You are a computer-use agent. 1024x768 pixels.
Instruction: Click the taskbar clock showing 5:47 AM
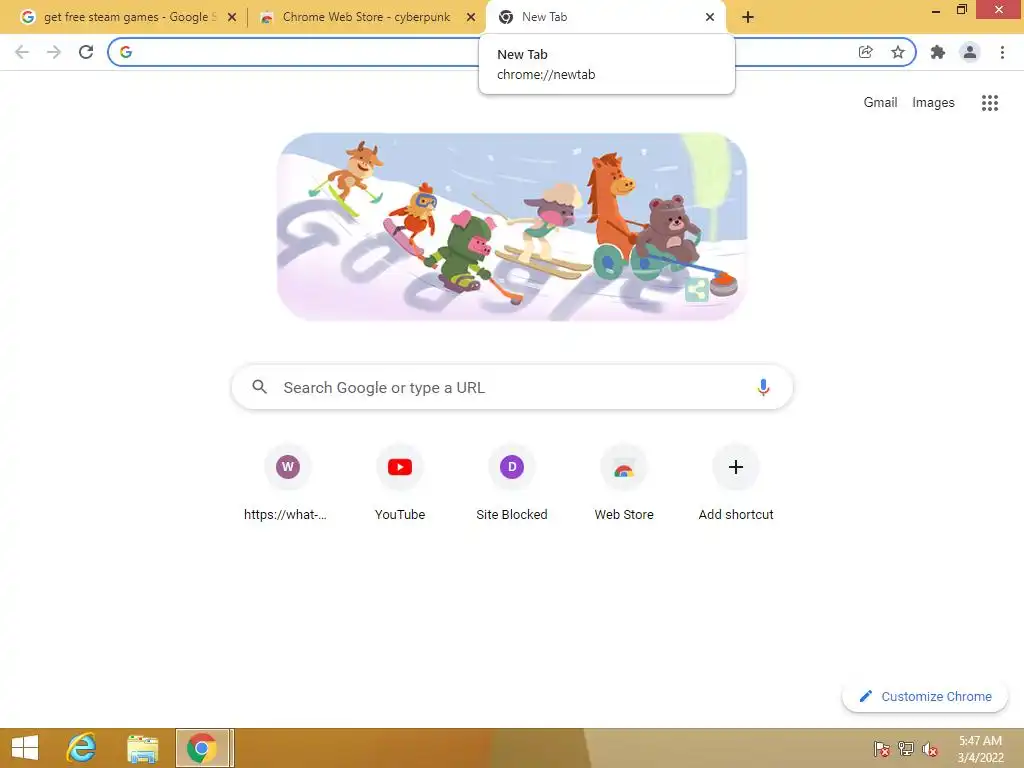(980, 749)
